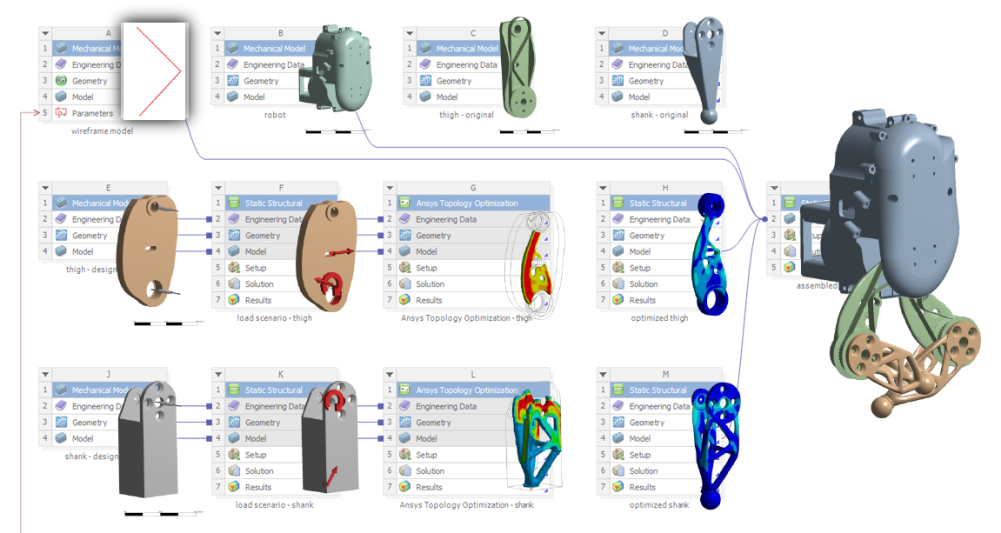The width and height of the screenshot is (1001, 533).
Task: Open the system G dropdown arrow
Action: point(389,188)
